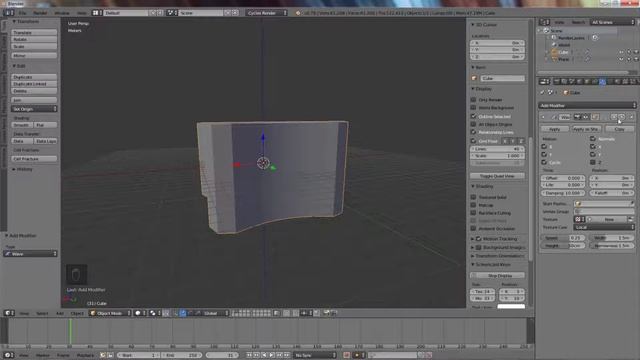Click the Duplicate Linked button

[34, 84]
